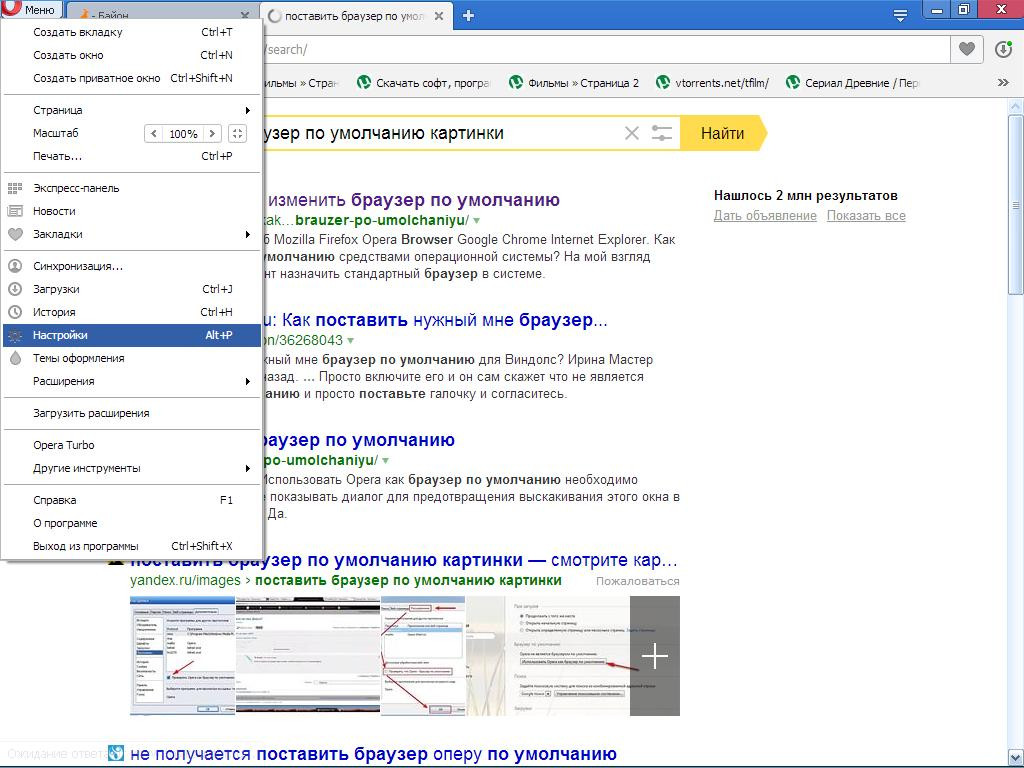The image size is (1024, 768).
Task: Click the Opera Меню button
Action: click(x=31, y=10)
